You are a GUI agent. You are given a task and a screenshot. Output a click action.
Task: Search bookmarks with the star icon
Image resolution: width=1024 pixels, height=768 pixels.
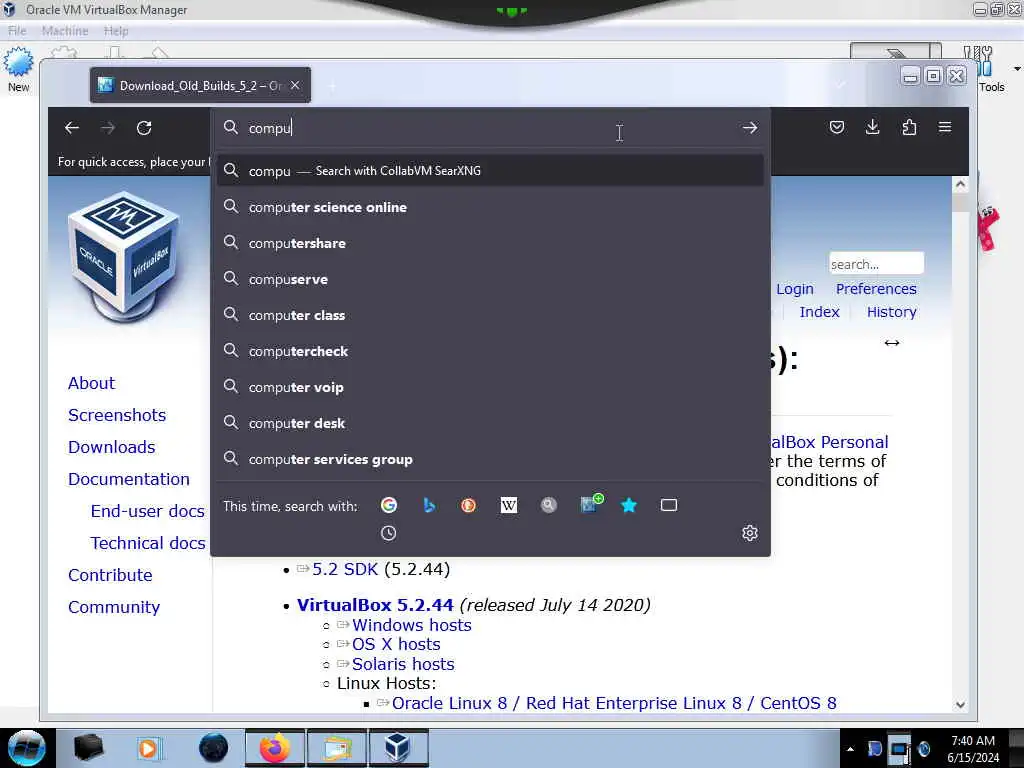(x=629, y=505)
